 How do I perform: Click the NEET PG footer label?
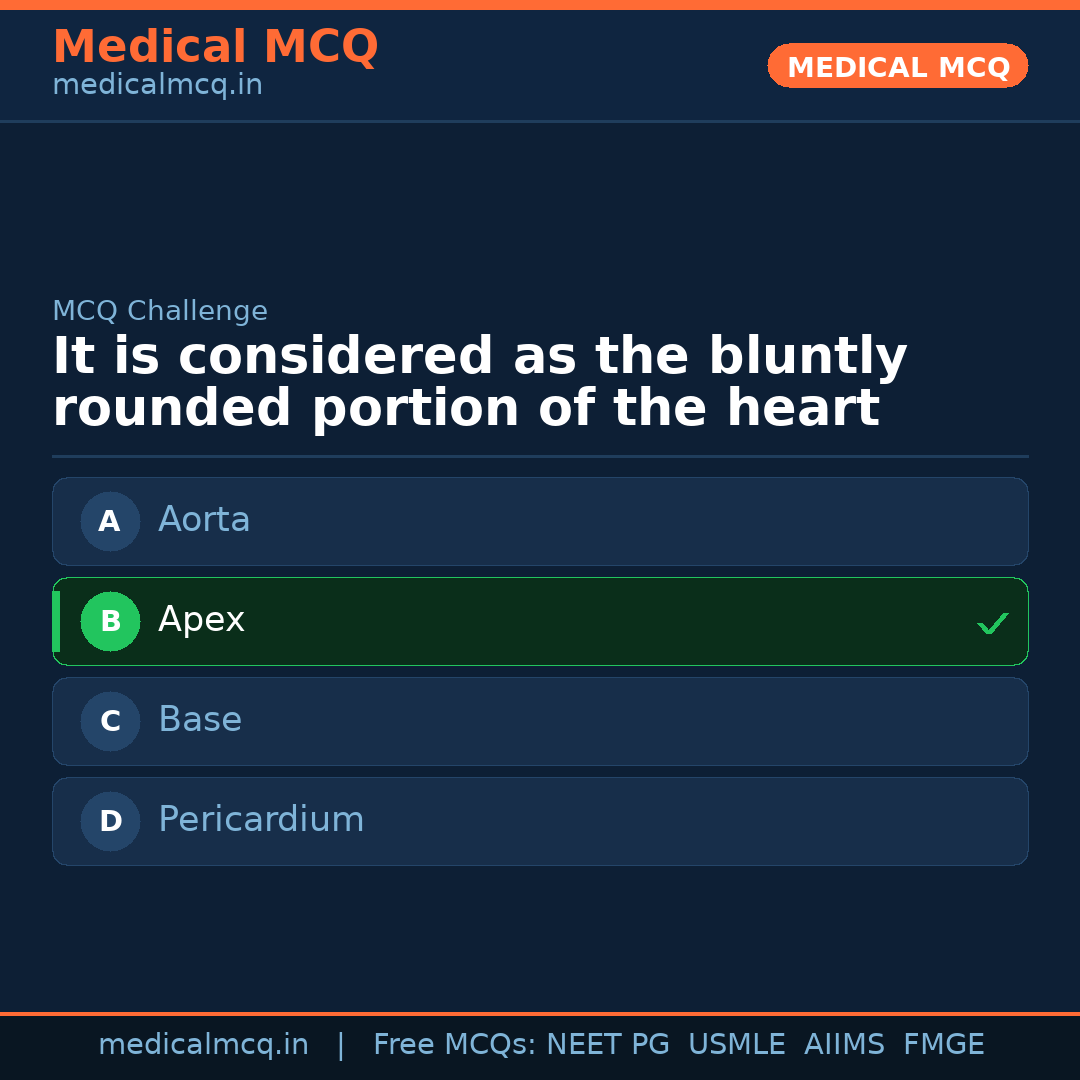(x=607, y=1043)
